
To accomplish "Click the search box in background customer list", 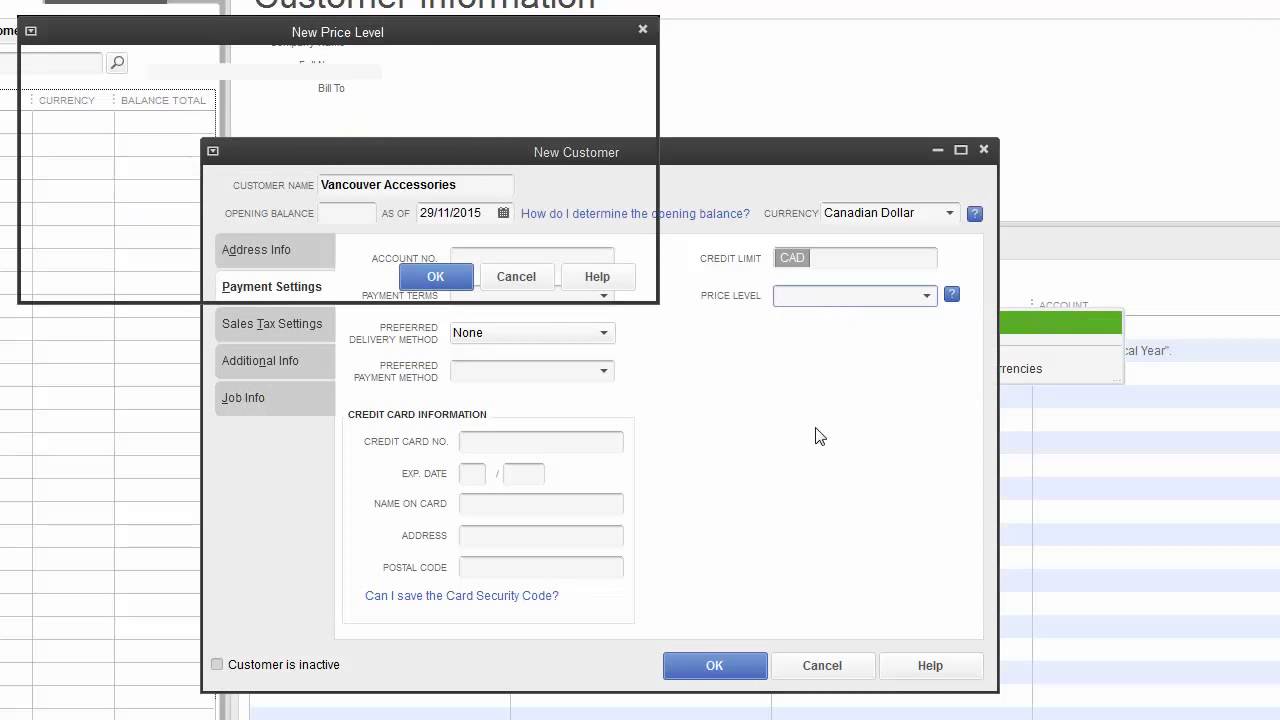I will tap(51, 63).
